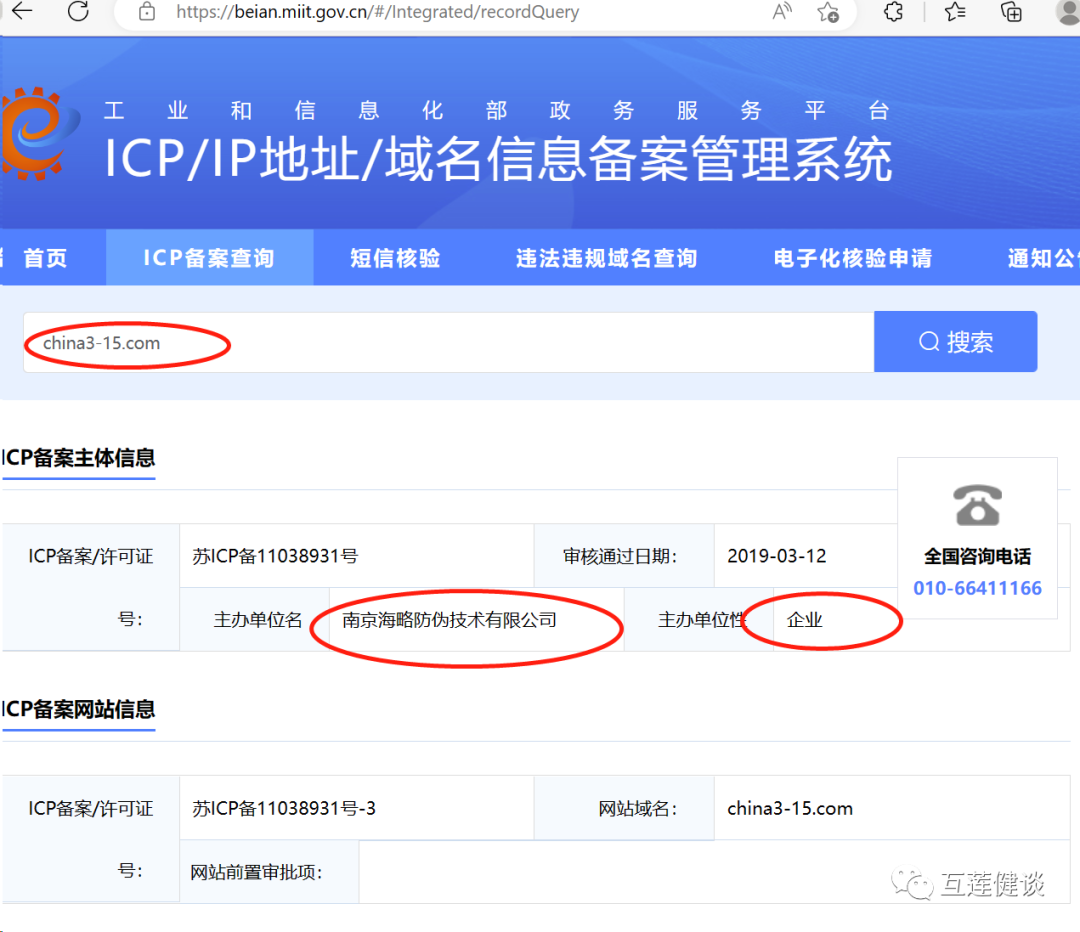Reload the page with refresh icon

point(79,10)
